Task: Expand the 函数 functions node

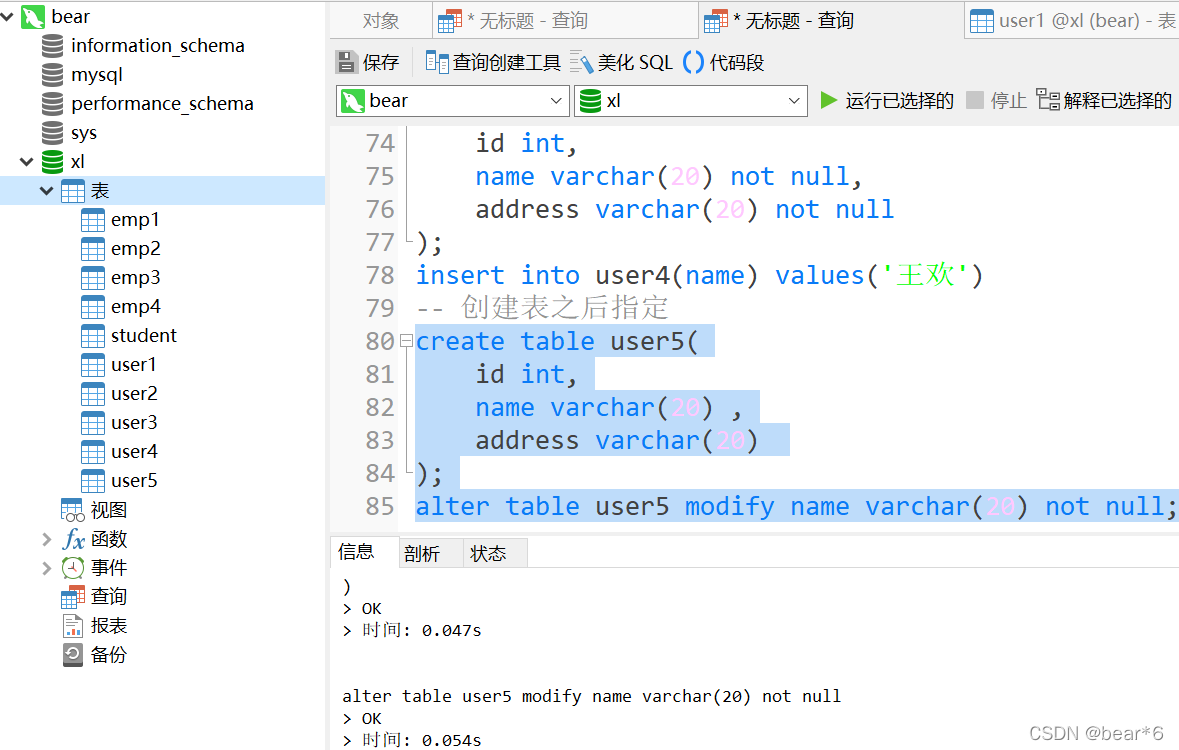Action: click(47, 539)
